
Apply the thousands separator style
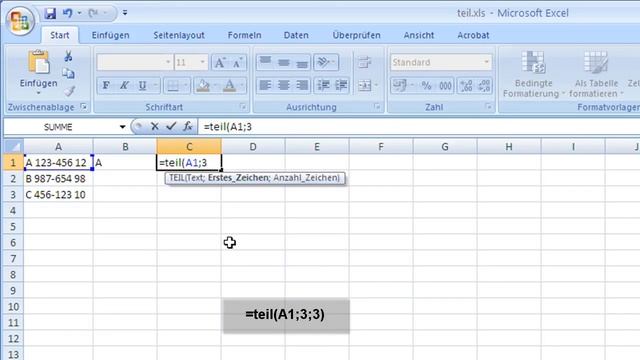(445, 86)
